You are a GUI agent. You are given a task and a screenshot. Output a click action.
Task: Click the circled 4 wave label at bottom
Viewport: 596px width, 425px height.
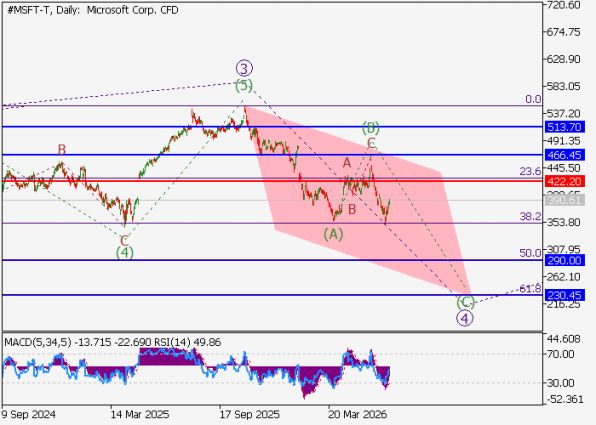[x=465, y=318]
